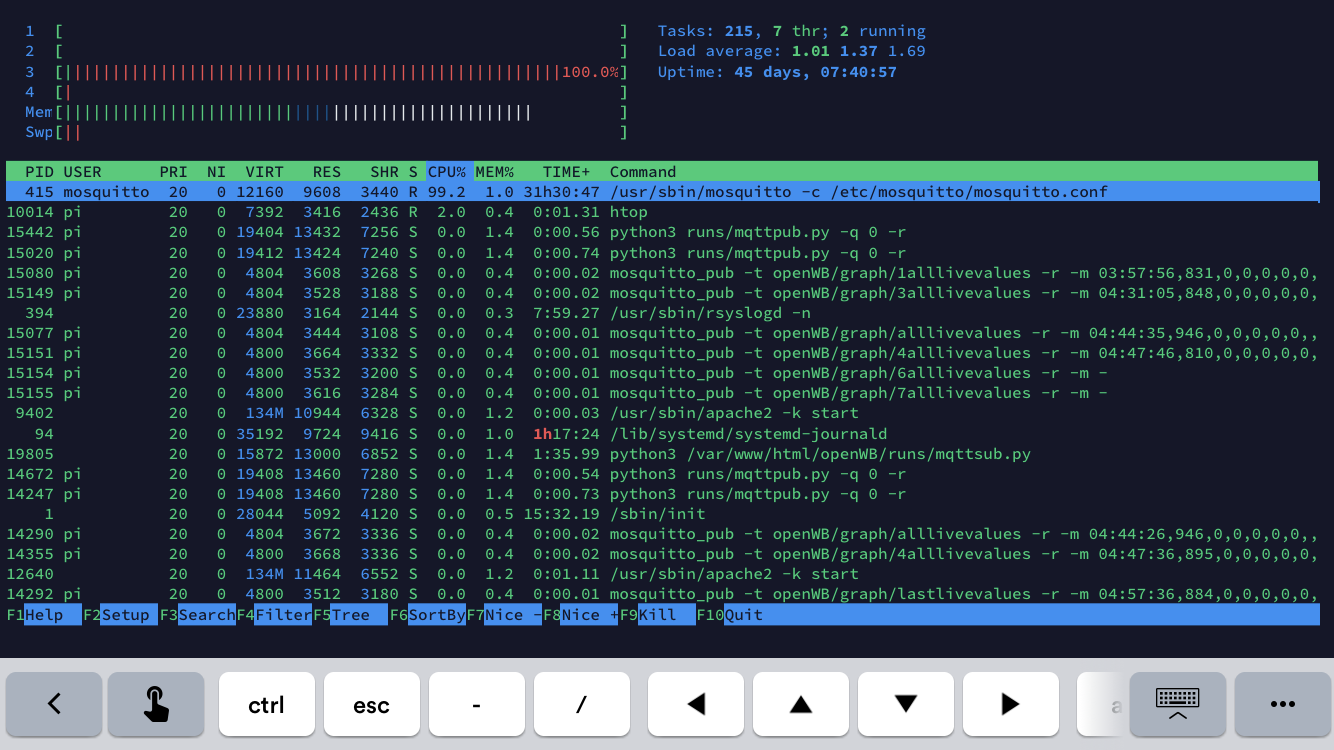
Task: Tap the slash key button
Action: [x=582, y=704]
